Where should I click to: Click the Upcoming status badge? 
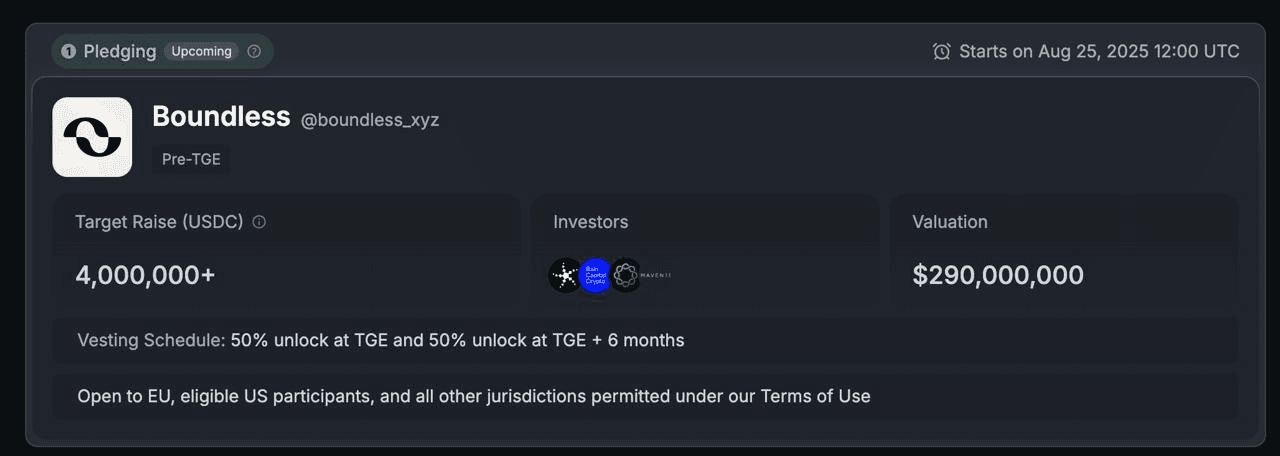202,51
